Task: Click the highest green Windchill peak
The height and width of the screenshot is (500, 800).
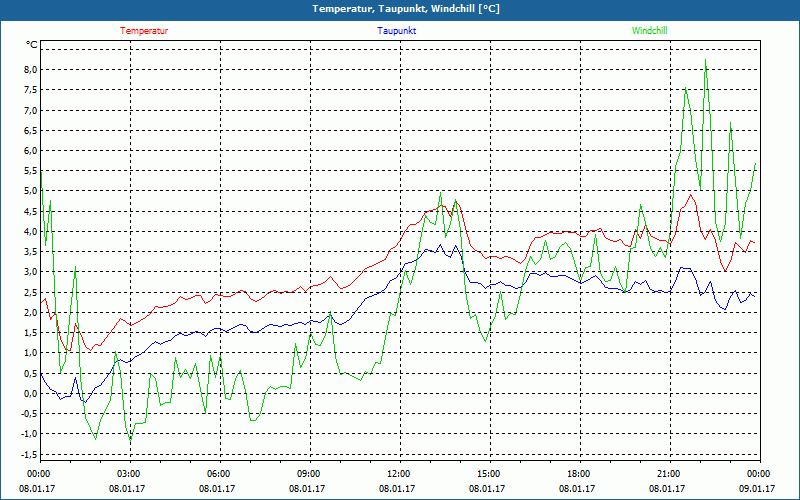Action: click(x=705, y=60)
